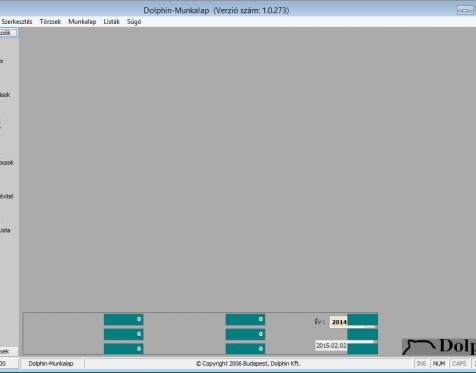The height and width of the screenshot is (373, 476).
Task: Select the first middle-column teal counter box
Action: 245,319
